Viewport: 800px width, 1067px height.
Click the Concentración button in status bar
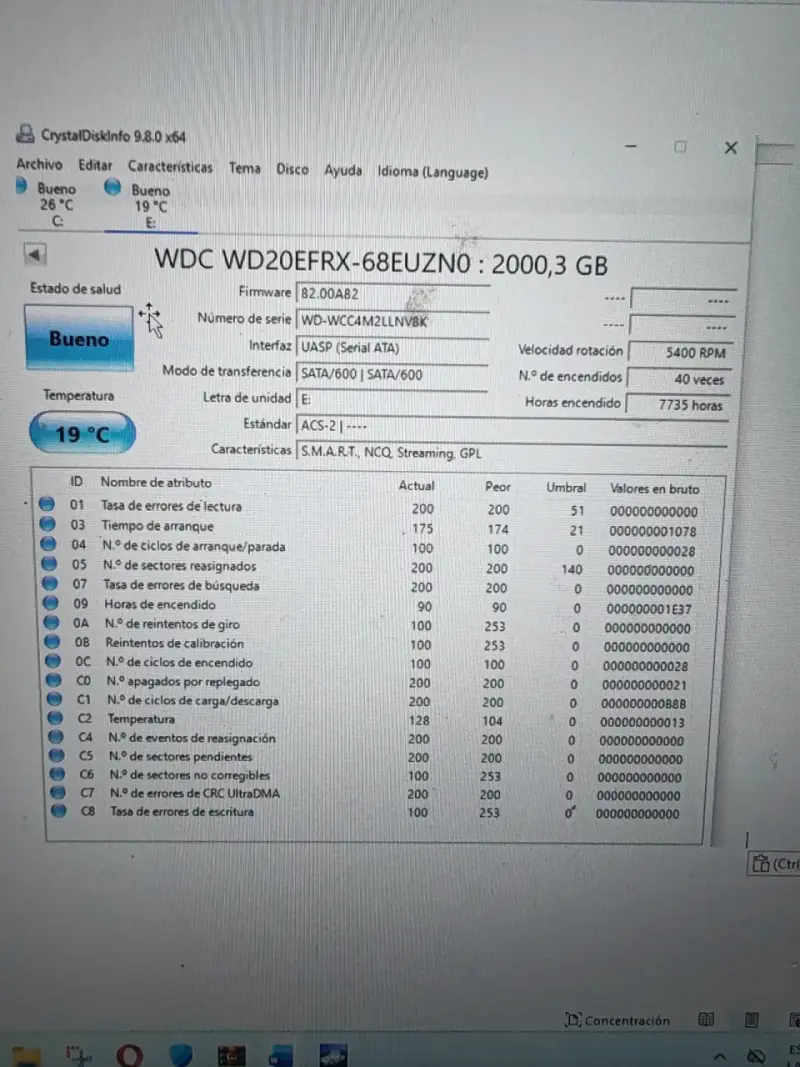pos(617,1020)
